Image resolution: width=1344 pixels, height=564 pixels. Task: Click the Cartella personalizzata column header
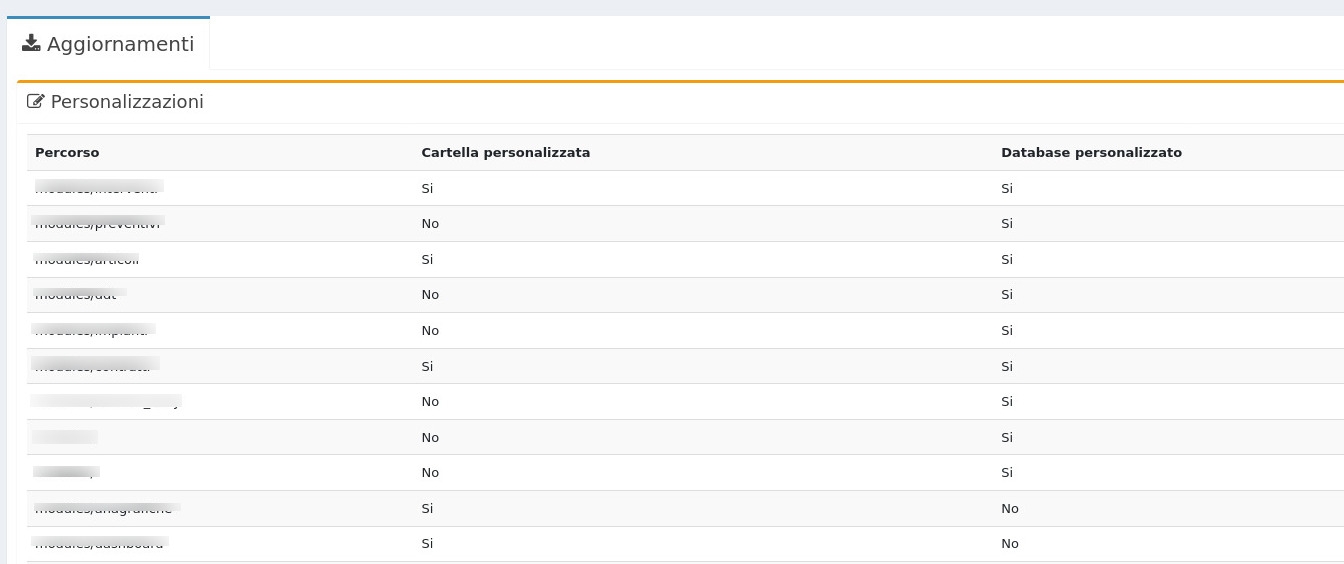coord(505,153)
